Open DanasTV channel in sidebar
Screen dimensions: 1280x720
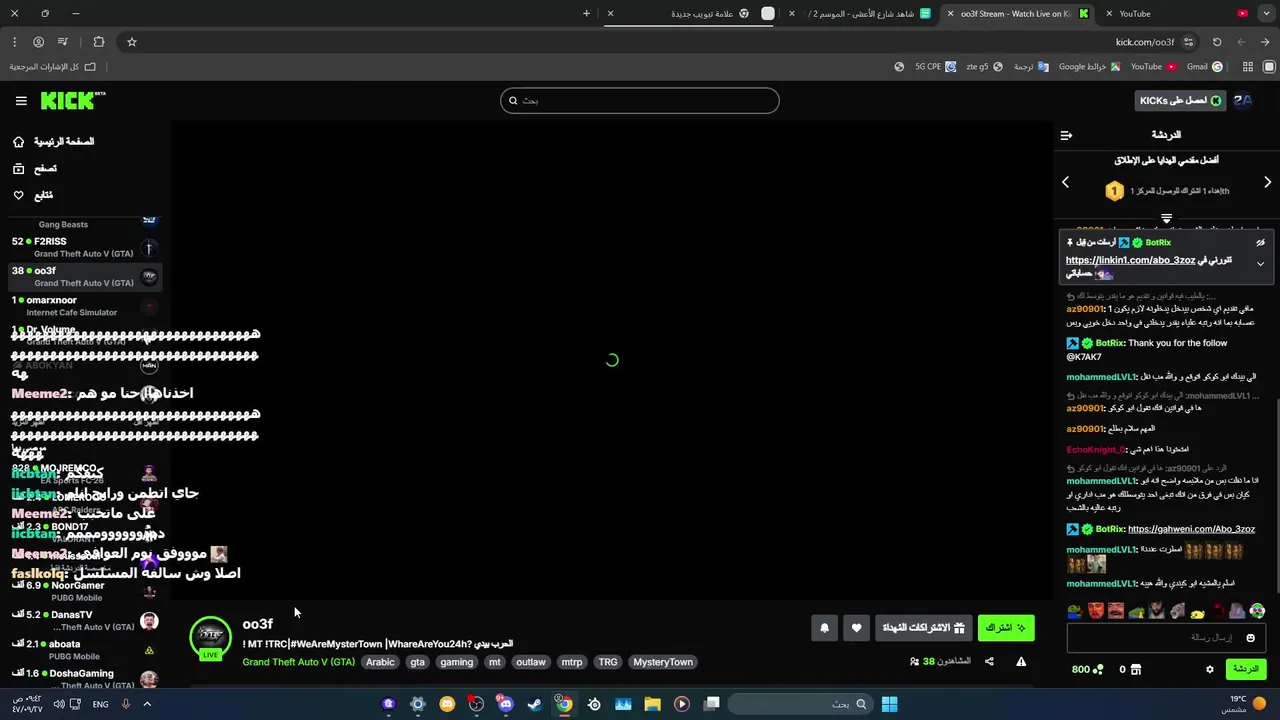(x=85, y=620)
